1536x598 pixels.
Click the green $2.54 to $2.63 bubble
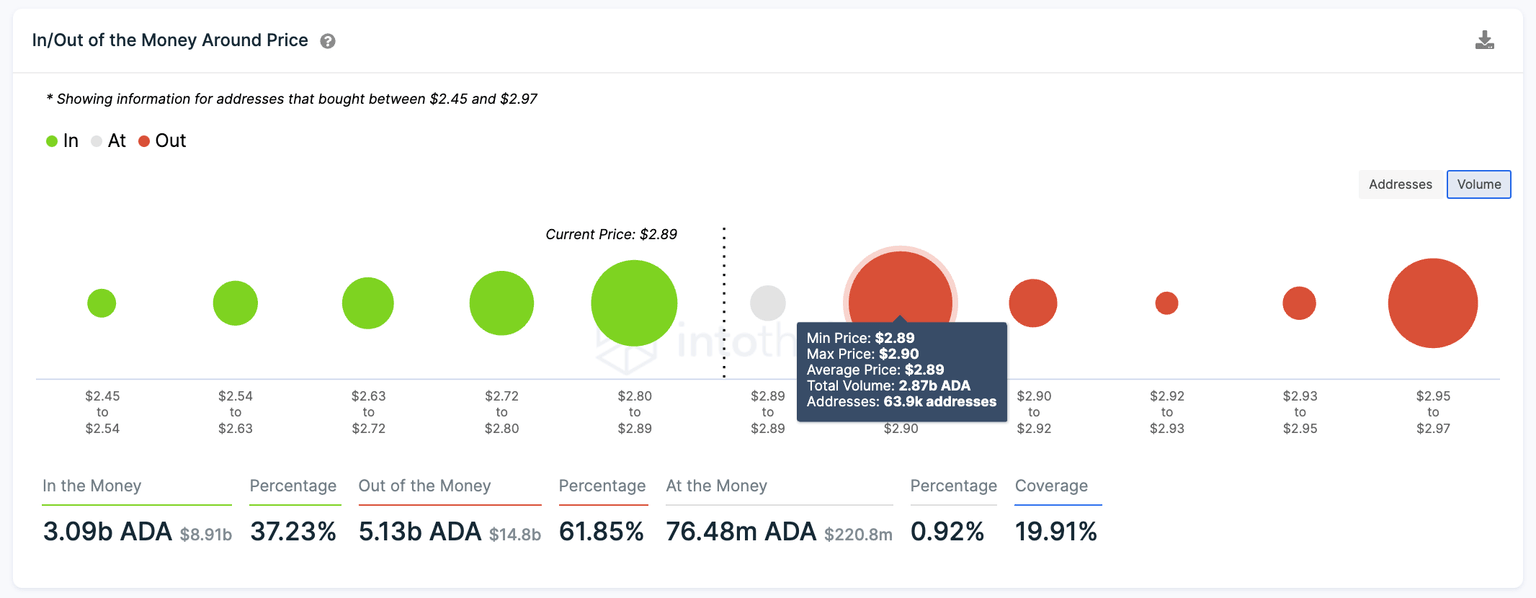(x=235, y=303)
